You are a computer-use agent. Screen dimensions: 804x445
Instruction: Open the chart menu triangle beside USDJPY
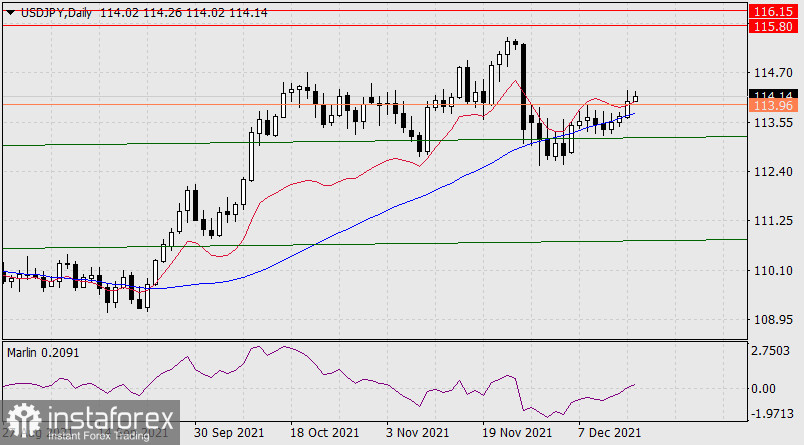coord(11,10)
